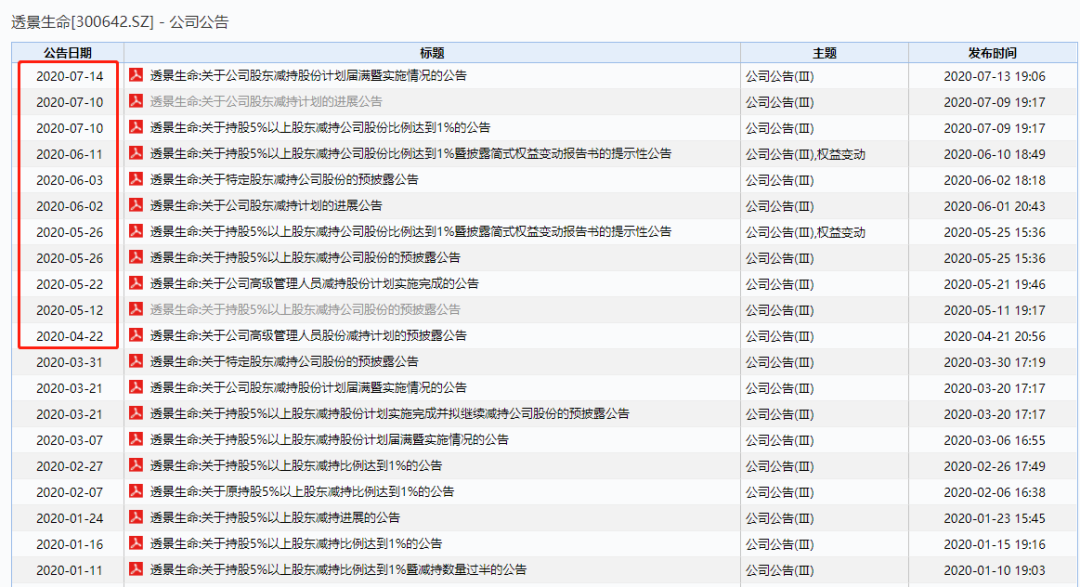Open PDF icon for the 2020-02-27 announcement
The image size is (1080, 587).
coord(136,465)
